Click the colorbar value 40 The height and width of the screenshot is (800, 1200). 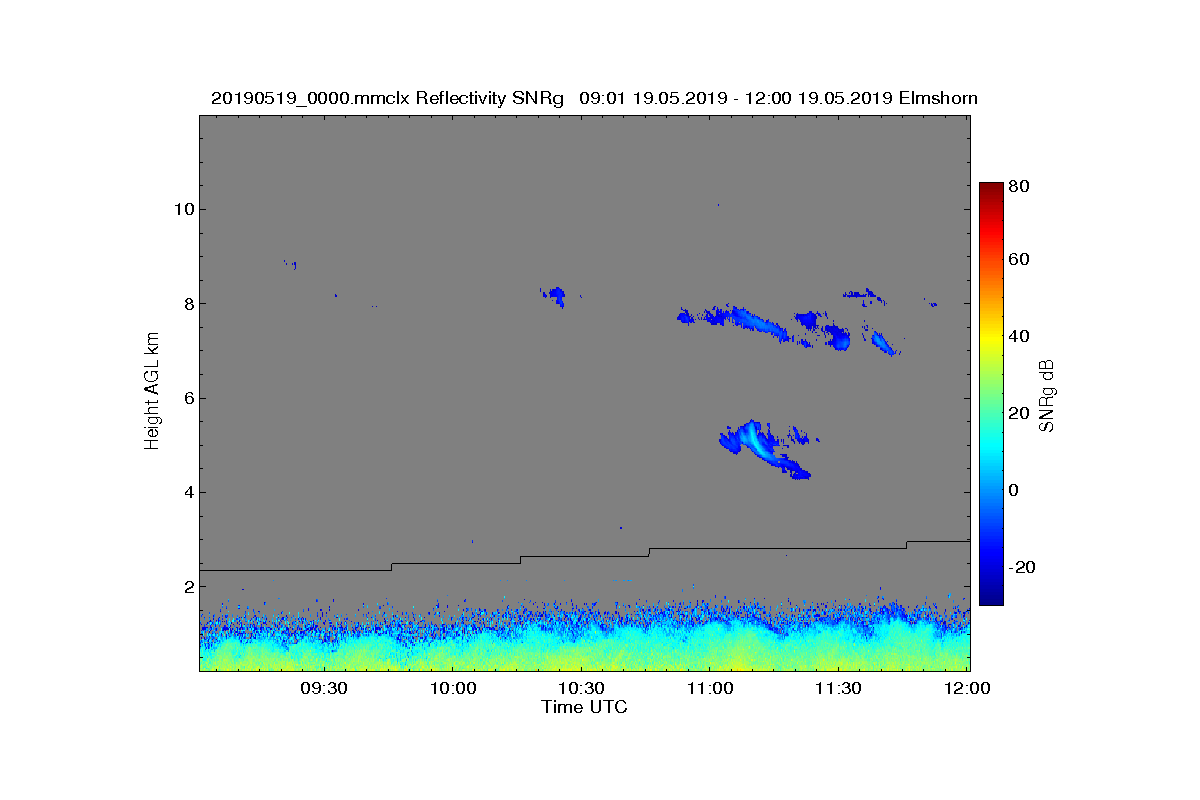coord(1020,336)
